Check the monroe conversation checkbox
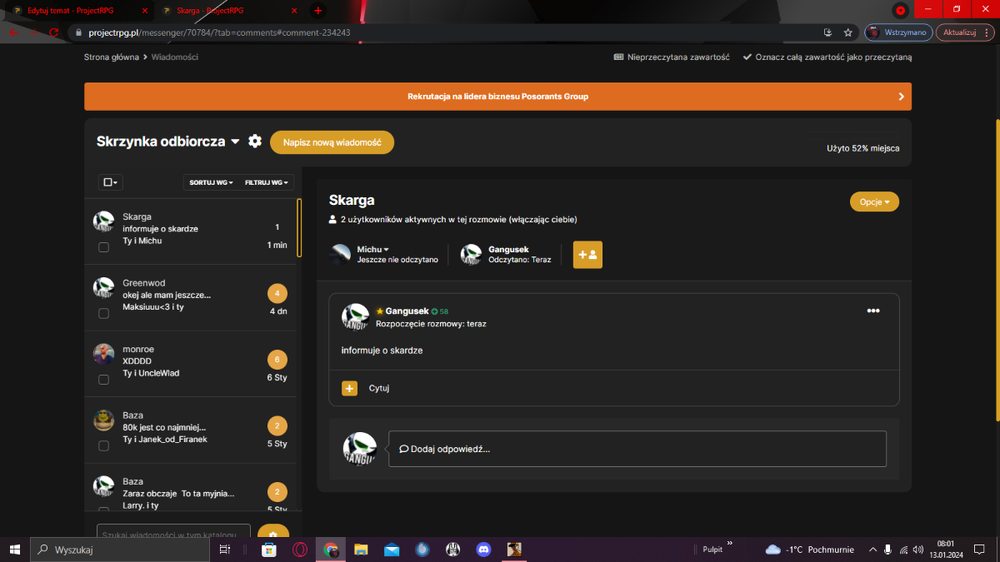 pyautogui.click(x=103, y=380)
